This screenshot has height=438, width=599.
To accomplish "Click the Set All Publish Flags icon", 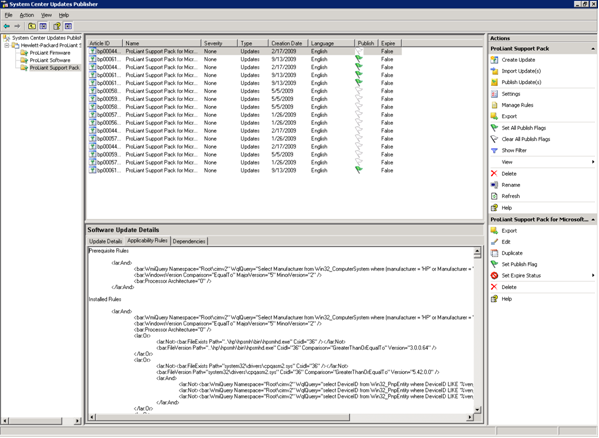I will (x=494, y=128).
